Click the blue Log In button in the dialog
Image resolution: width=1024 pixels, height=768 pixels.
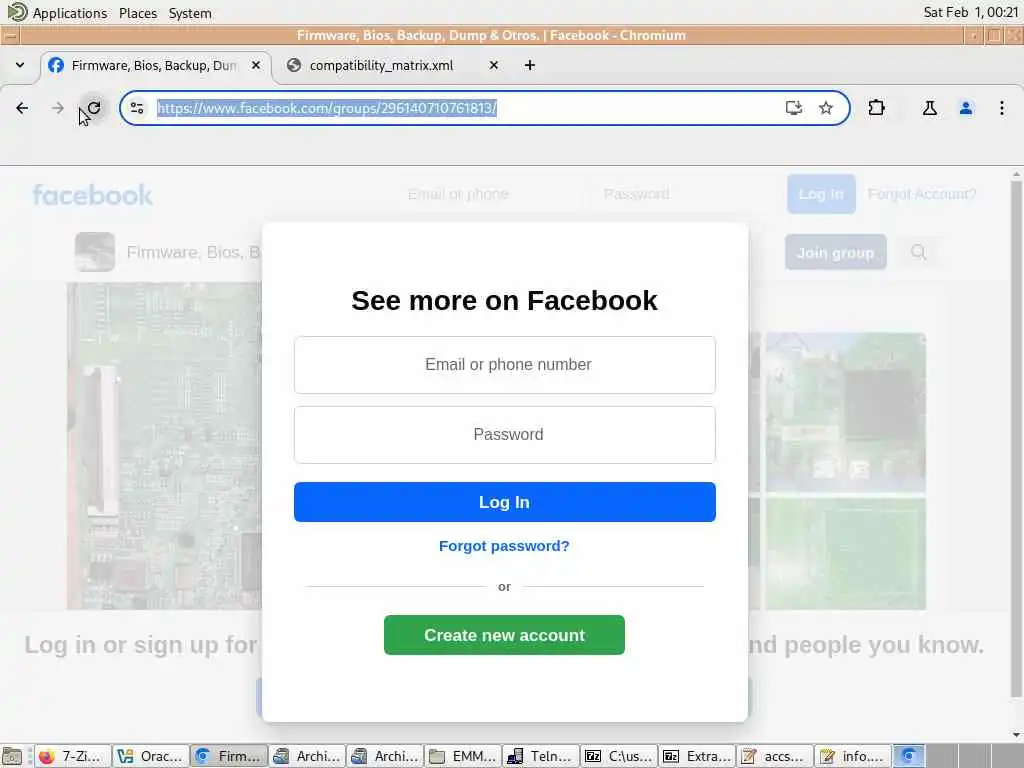click(x=505, y=502)
